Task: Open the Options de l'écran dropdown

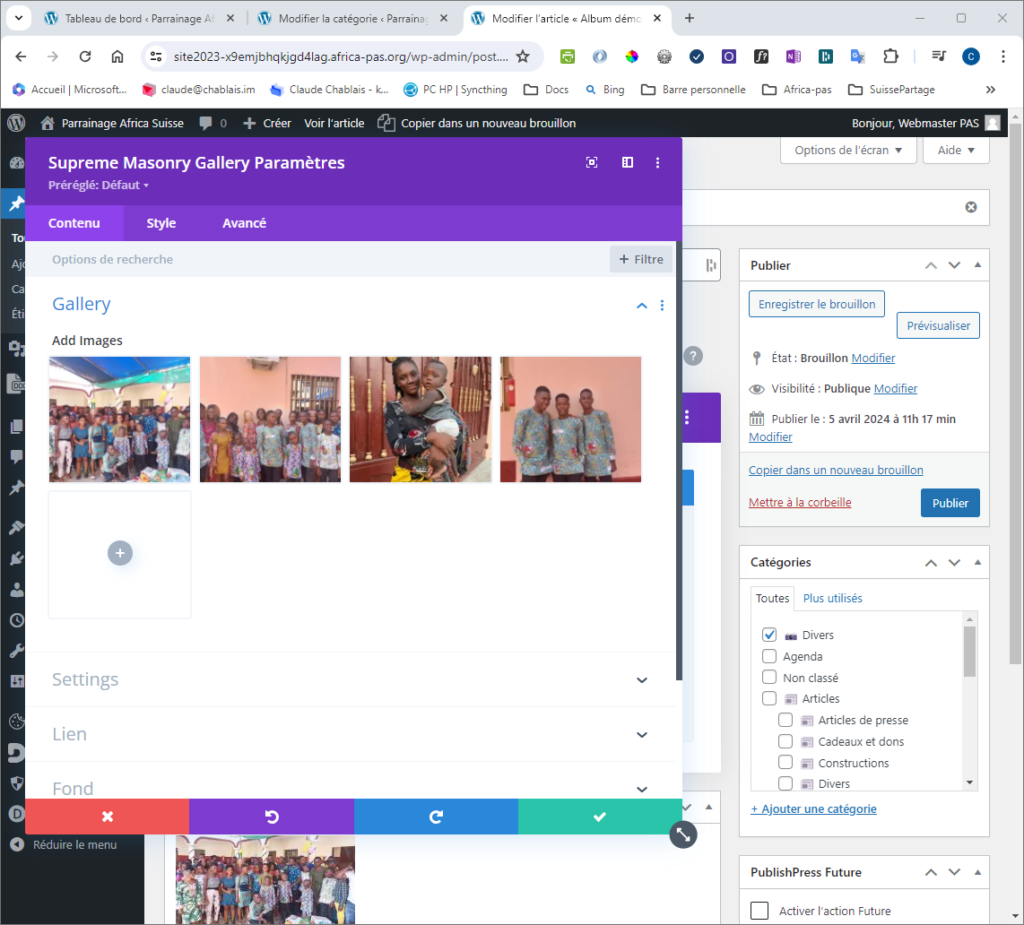Action: (847, 150)
